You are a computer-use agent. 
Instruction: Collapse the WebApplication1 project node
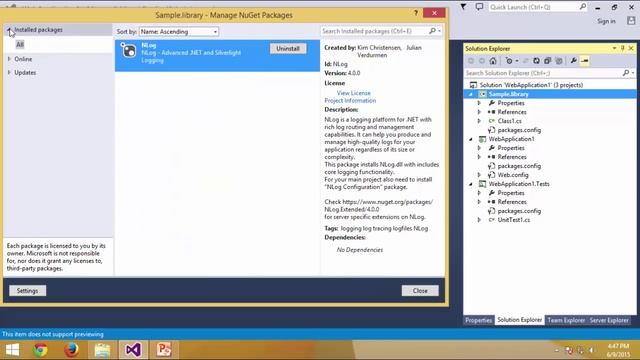pyautogui.click(x=471, y=139)
